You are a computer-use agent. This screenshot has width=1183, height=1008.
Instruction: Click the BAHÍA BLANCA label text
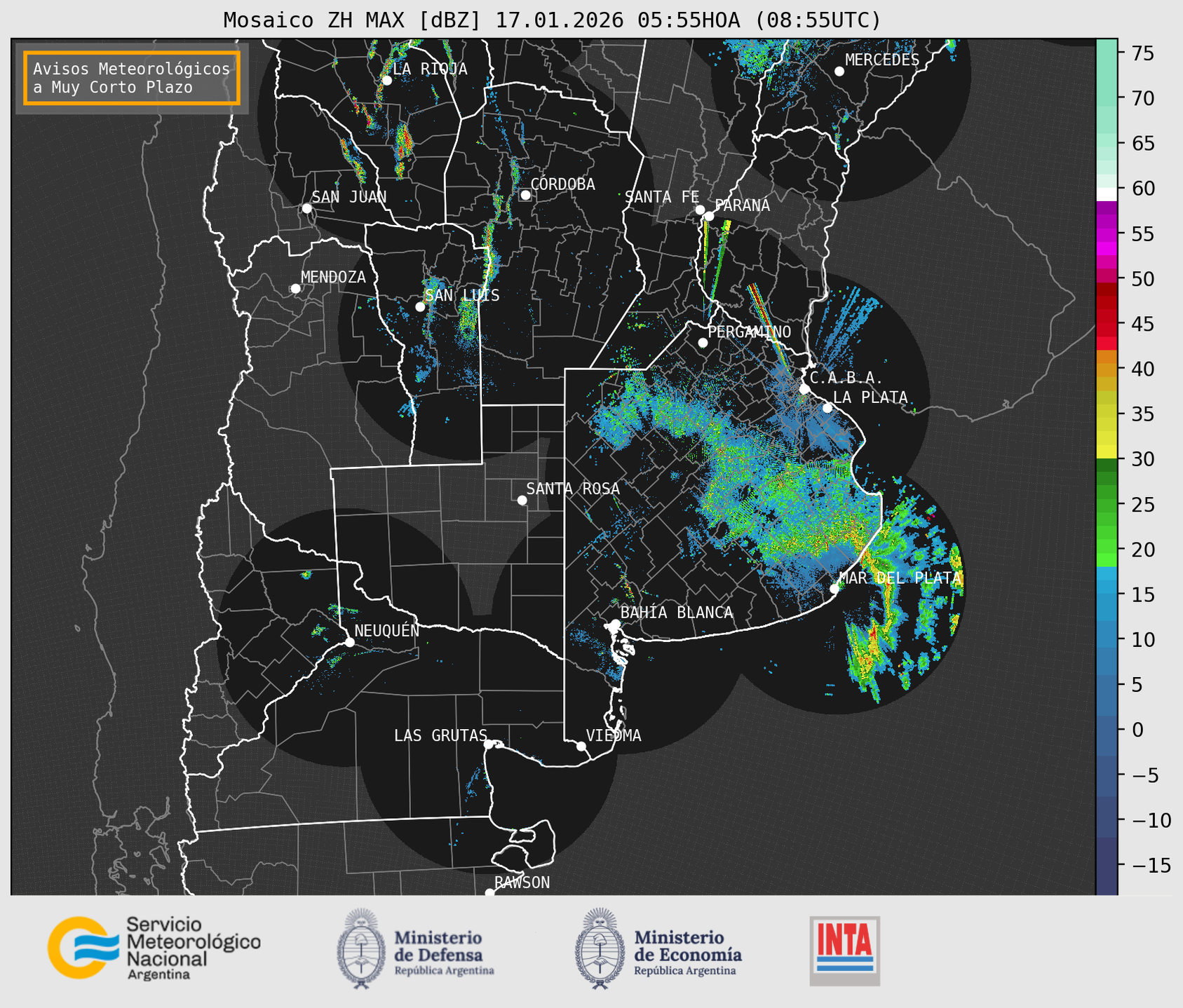[677, 613]
